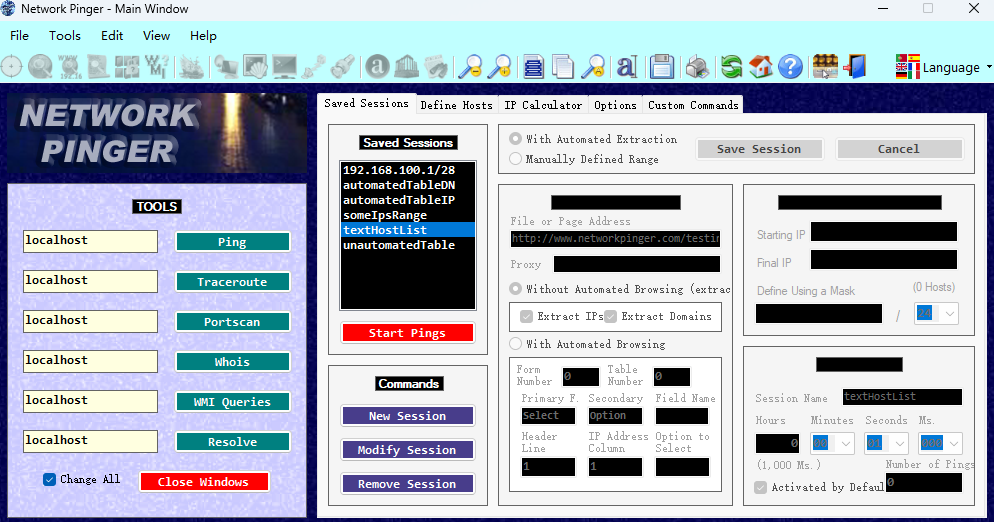Click the seashell monitor toolbar icon

pos(255,67)
